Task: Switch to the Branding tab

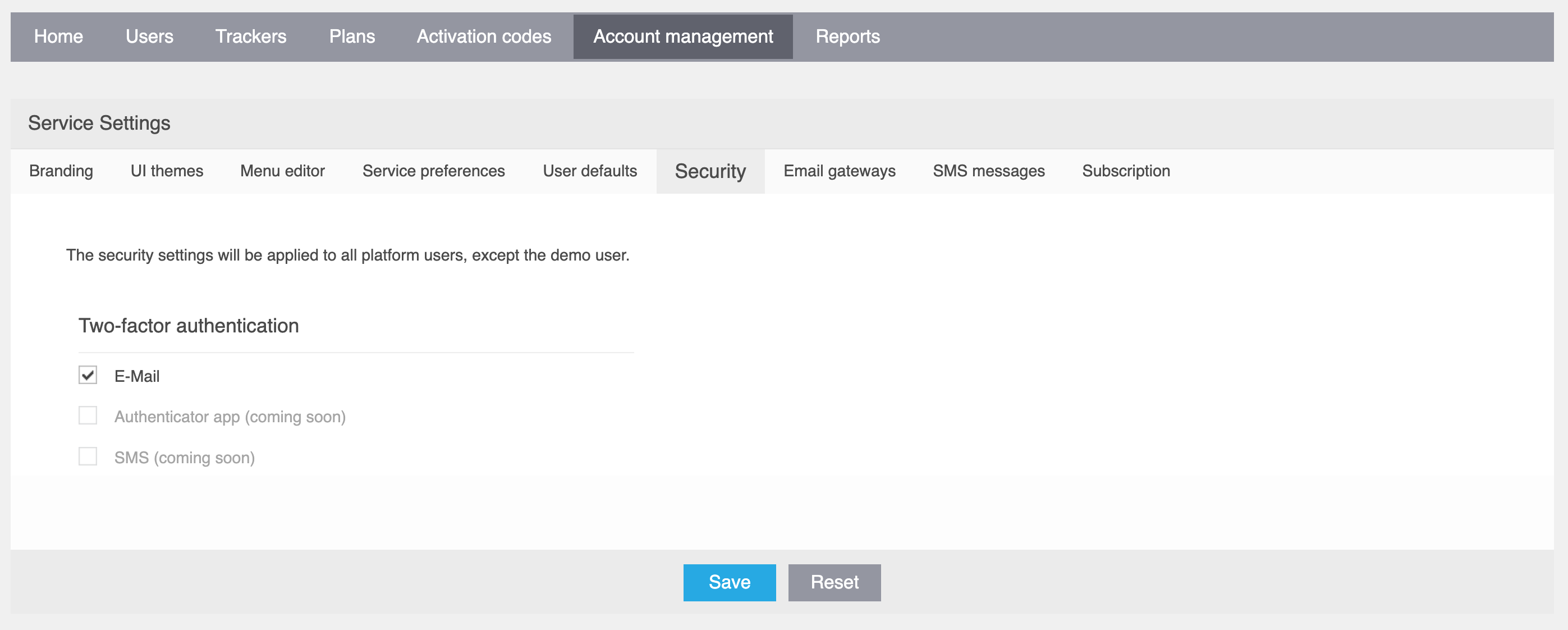Action: point(61,171)
